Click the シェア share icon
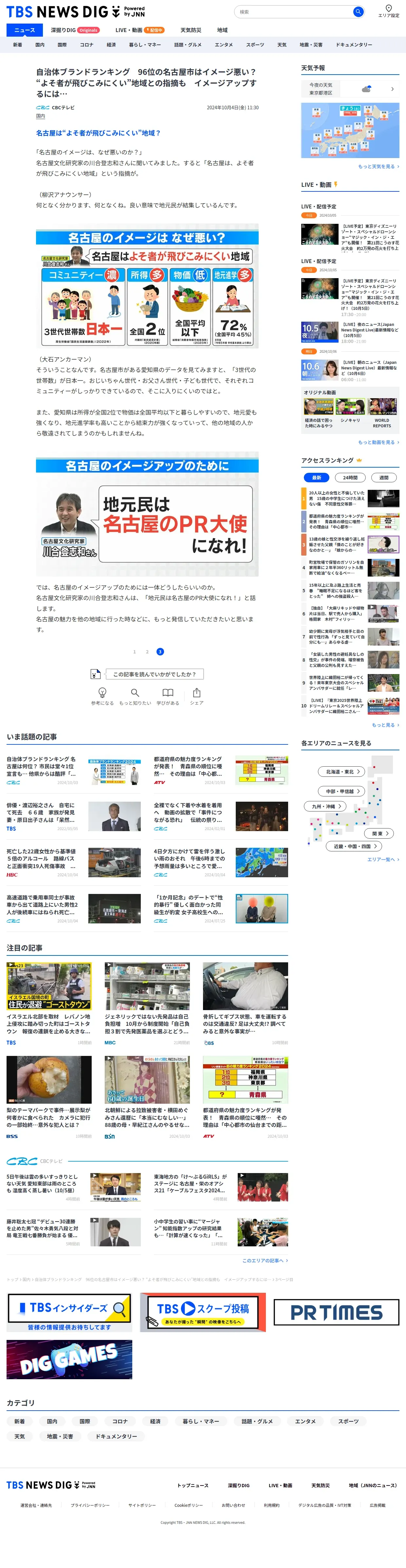This screenshot has height=1568, width=406. tap(196, 696)
